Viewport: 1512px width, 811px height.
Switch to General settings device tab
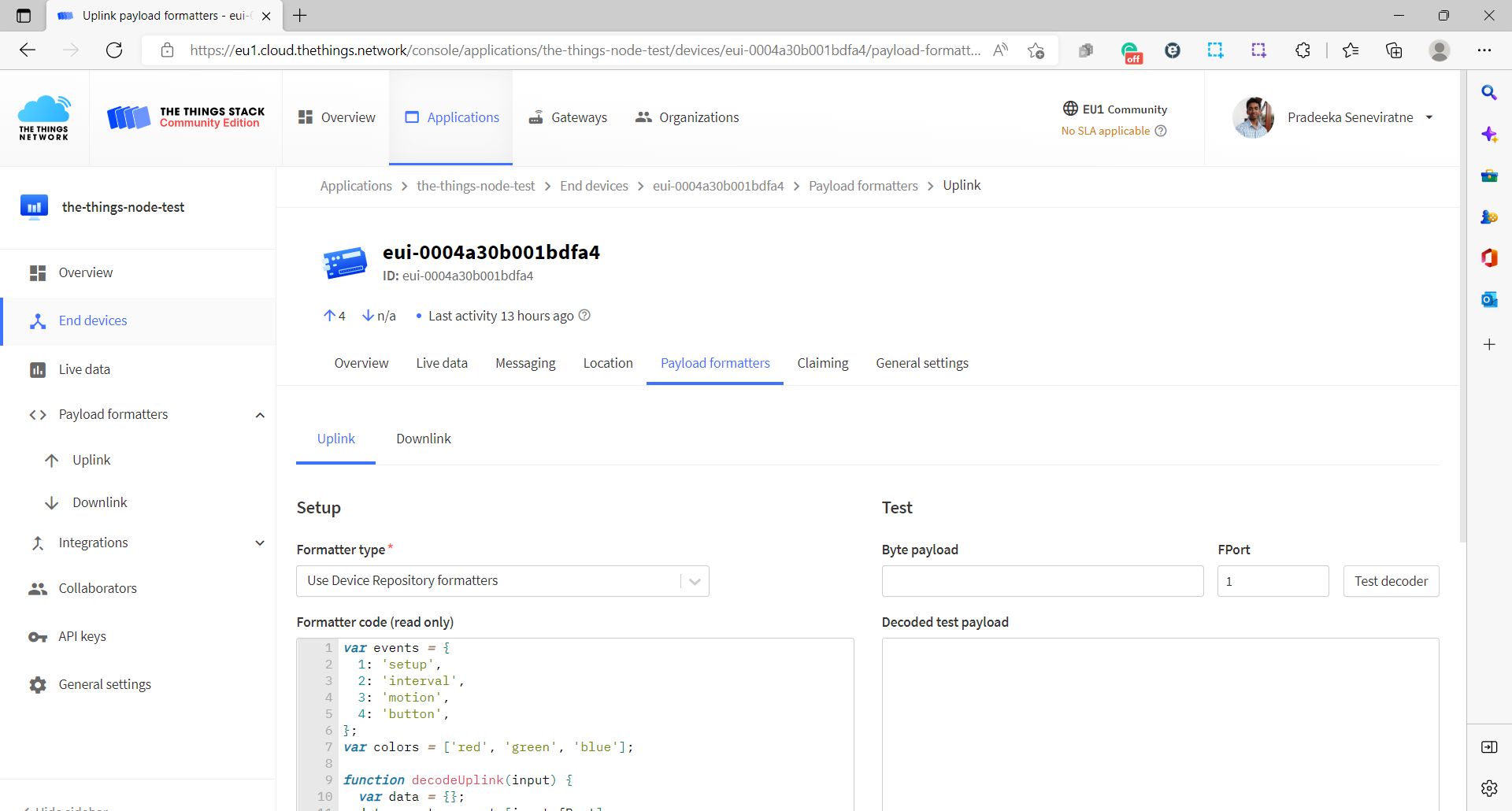[922, 363]
